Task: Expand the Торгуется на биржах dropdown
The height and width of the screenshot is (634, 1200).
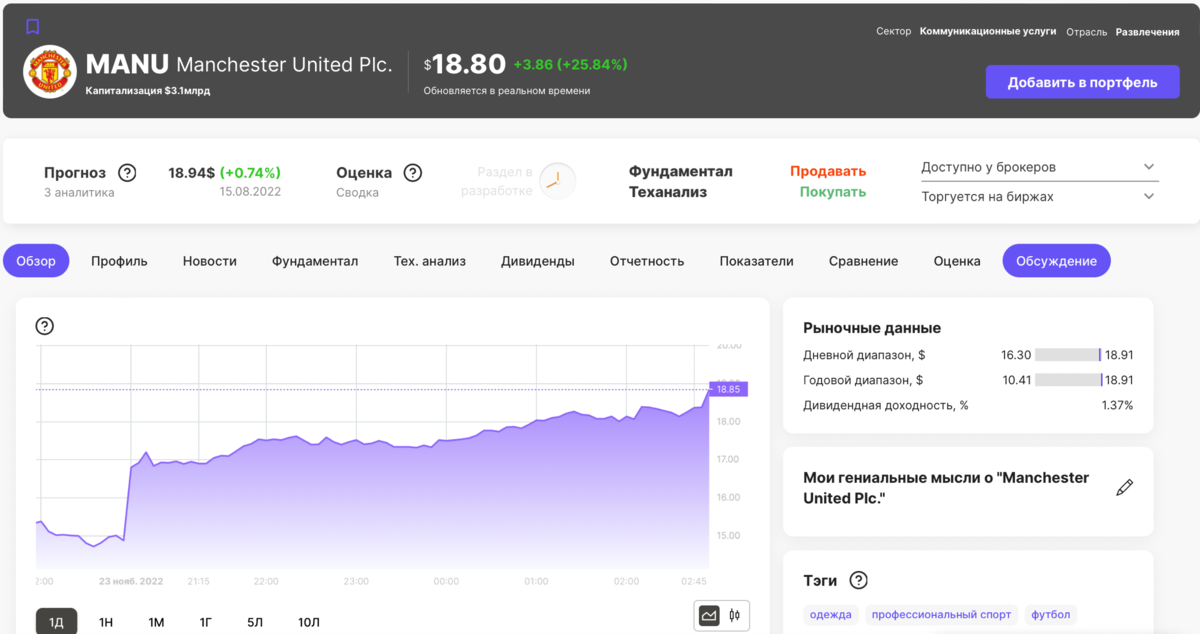Action: 1040,197
